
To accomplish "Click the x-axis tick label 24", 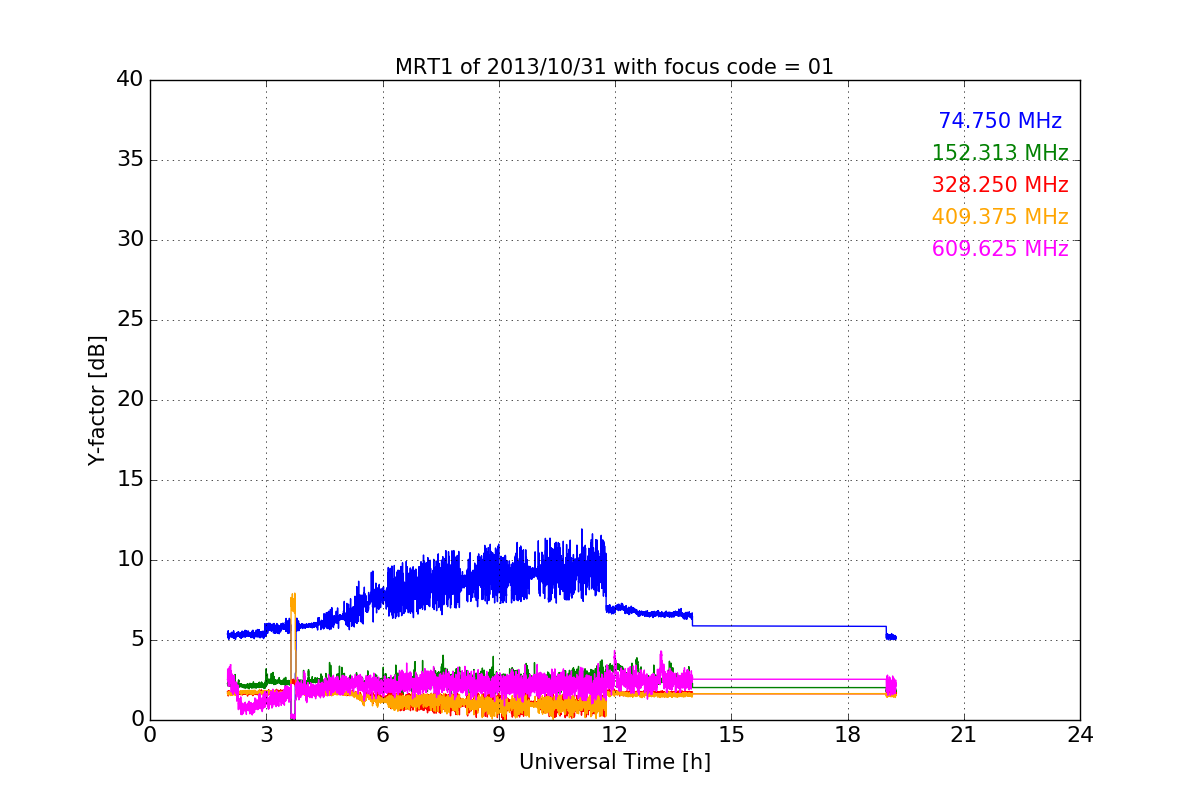I will tap(1080, 735).
